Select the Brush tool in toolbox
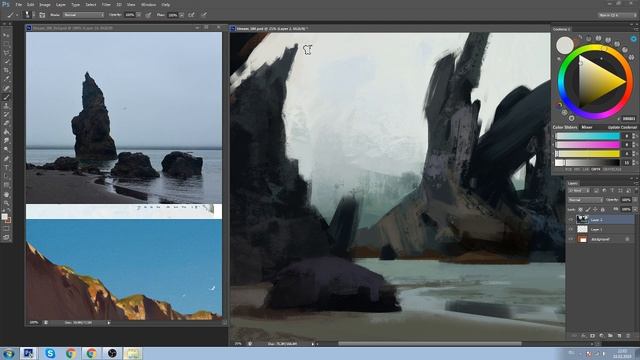Viewport: 640px width, 360px height. point(6,97)
